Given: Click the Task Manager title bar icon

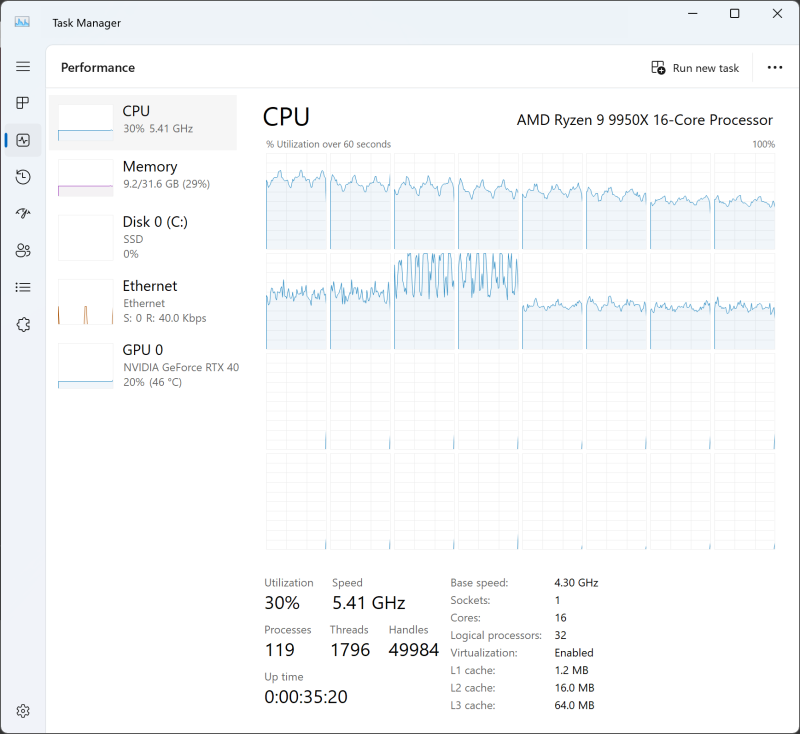Looking at the screenshot, I should [22, 21].
